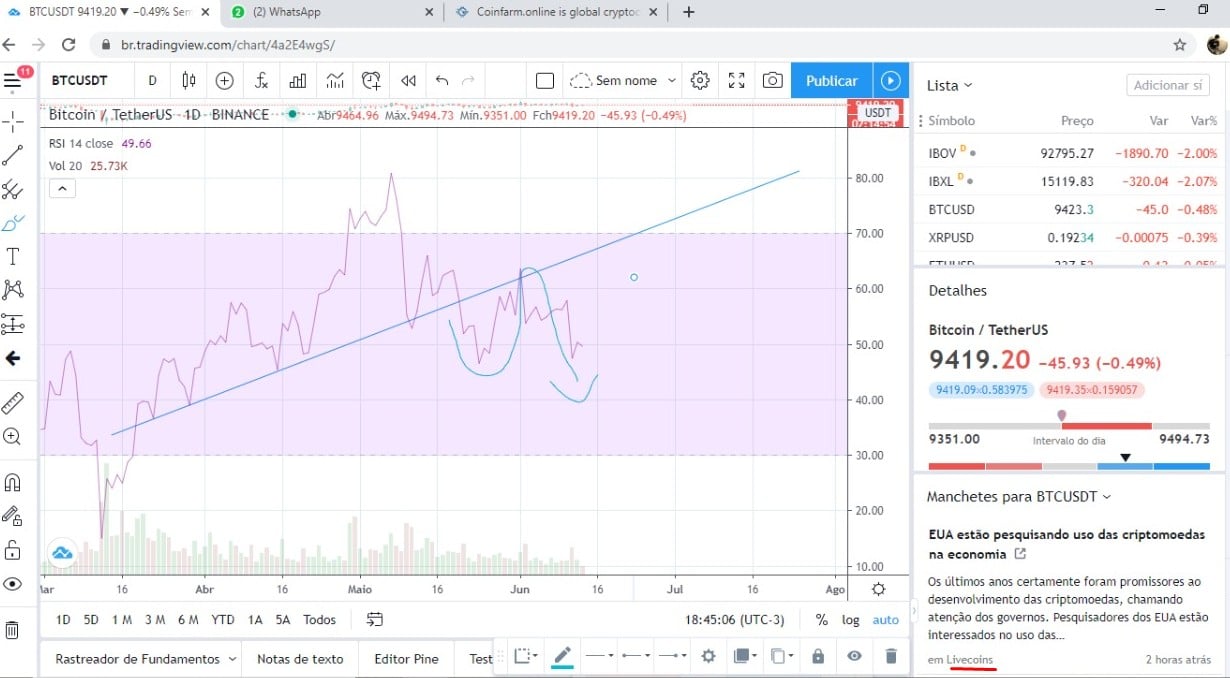The image size is (1230, 678).
Task: Toggle stay in drawing mode
Action: pos(13,516)
